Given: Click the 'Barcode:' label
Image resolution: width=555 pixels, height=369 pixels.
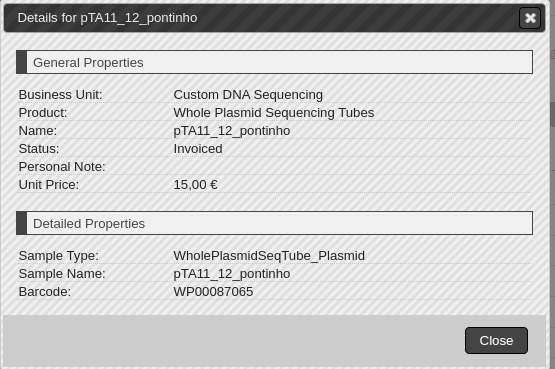Looking at the screenshot, I should pyautogui.click(x=45, y=292).
